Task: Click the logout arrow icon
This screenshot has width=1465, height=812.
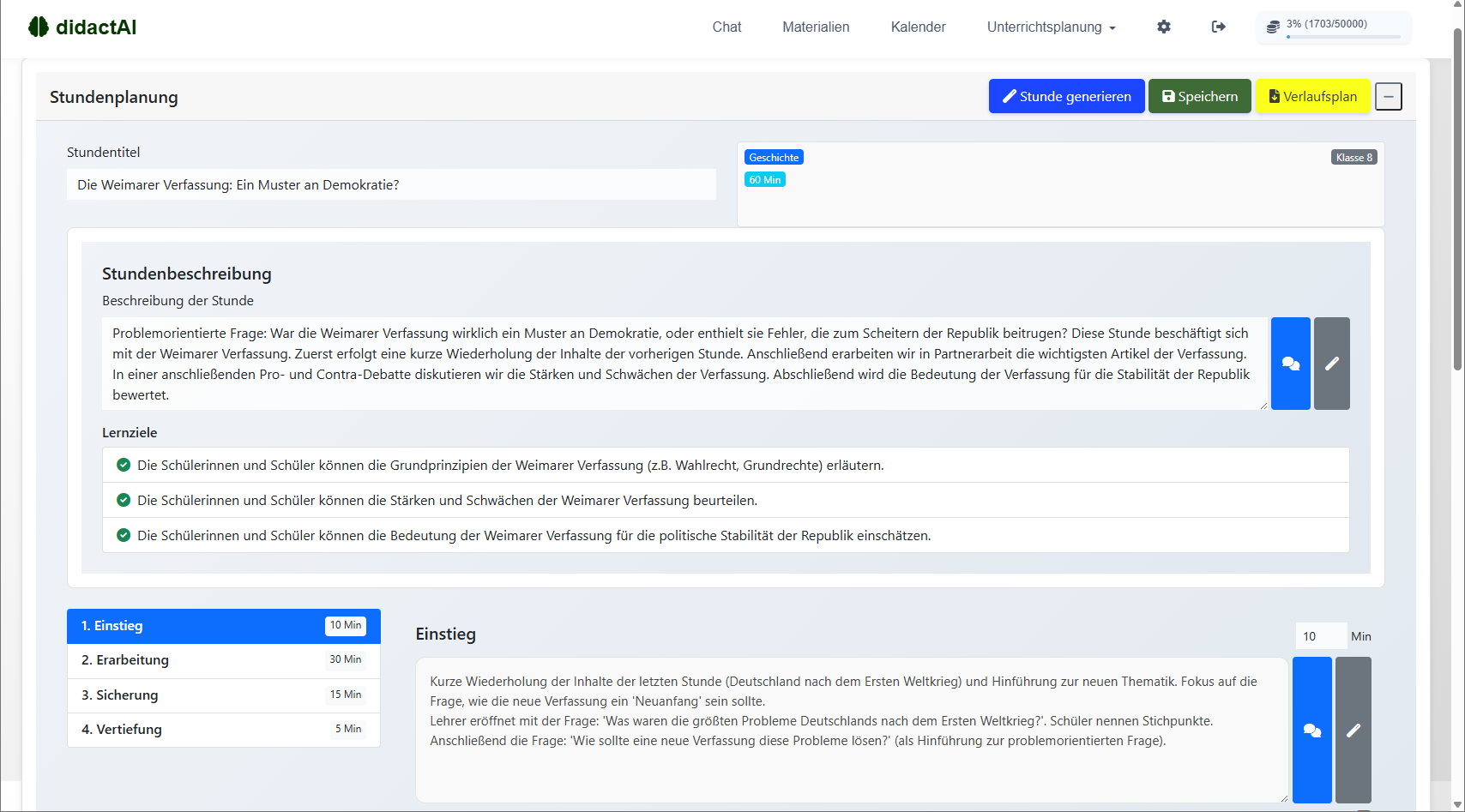Action: (x=1218, y=27)
